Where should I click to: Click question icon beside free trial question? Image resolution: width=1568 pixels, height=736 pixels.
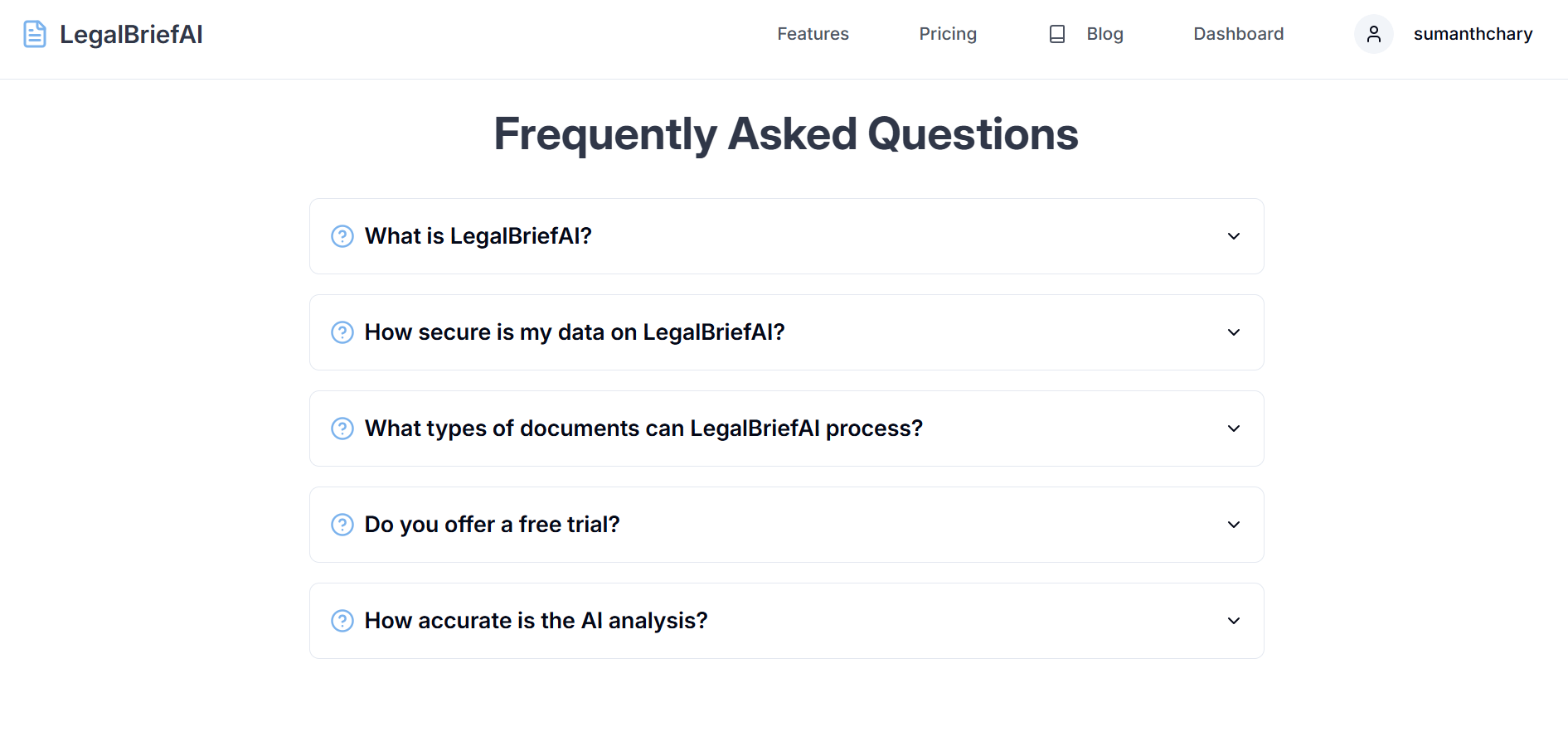[342, 525]
